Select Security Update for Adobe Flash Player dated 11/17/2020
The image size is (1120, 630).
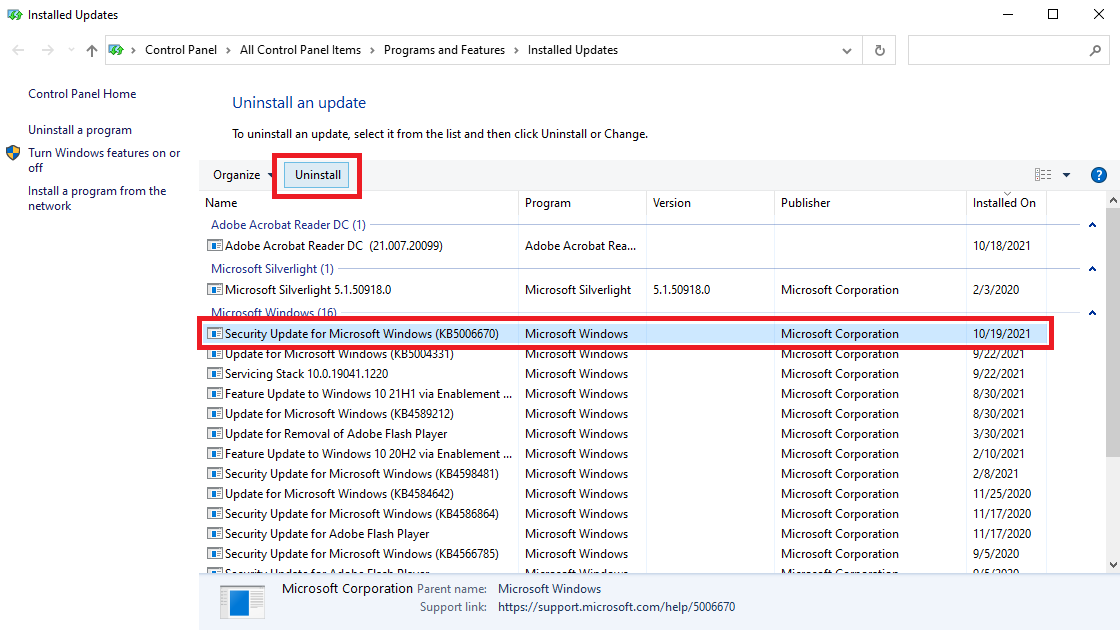point(626,534)
